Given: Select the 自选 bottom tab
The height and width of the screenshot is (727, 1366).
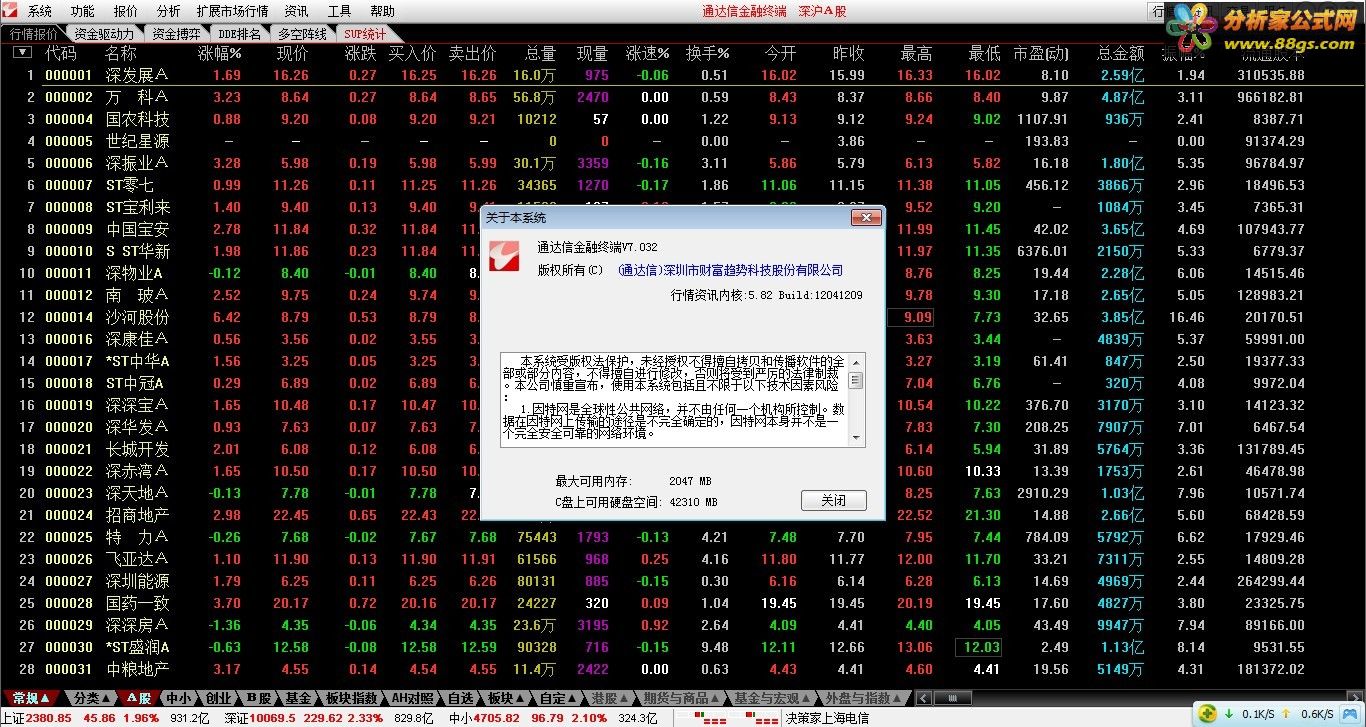Looking at the screenshot, I should click(460, 698).
